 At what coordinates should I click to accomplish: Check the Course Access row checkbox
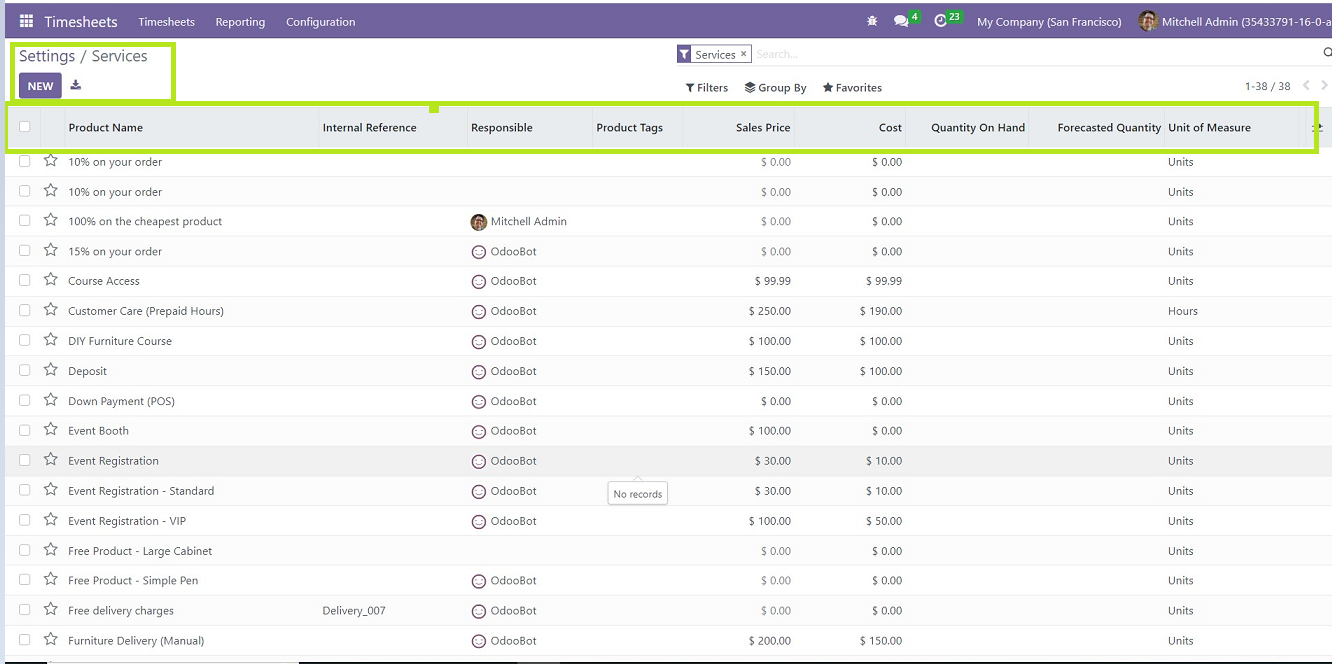(x=25, y=281)
